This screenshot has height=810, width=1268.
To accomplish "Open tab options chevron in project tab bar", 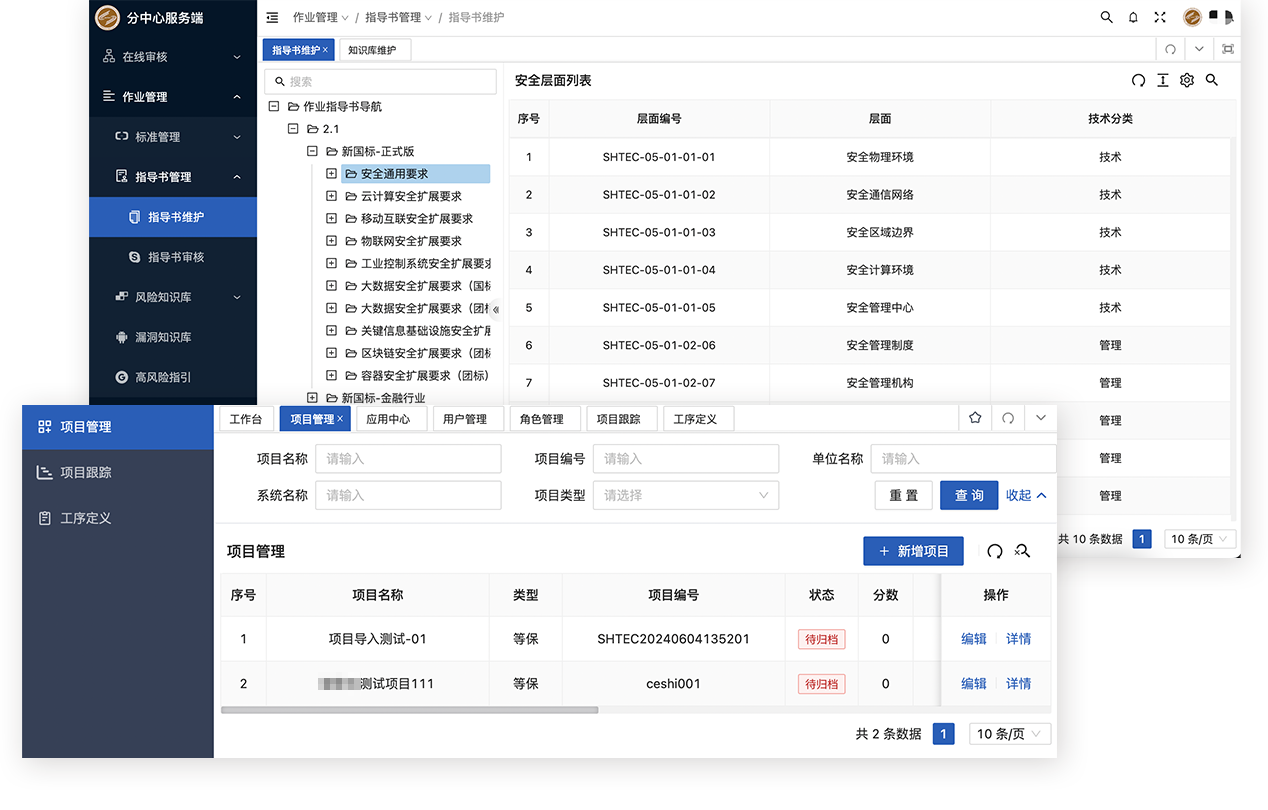I will (x=1040, y=418).
